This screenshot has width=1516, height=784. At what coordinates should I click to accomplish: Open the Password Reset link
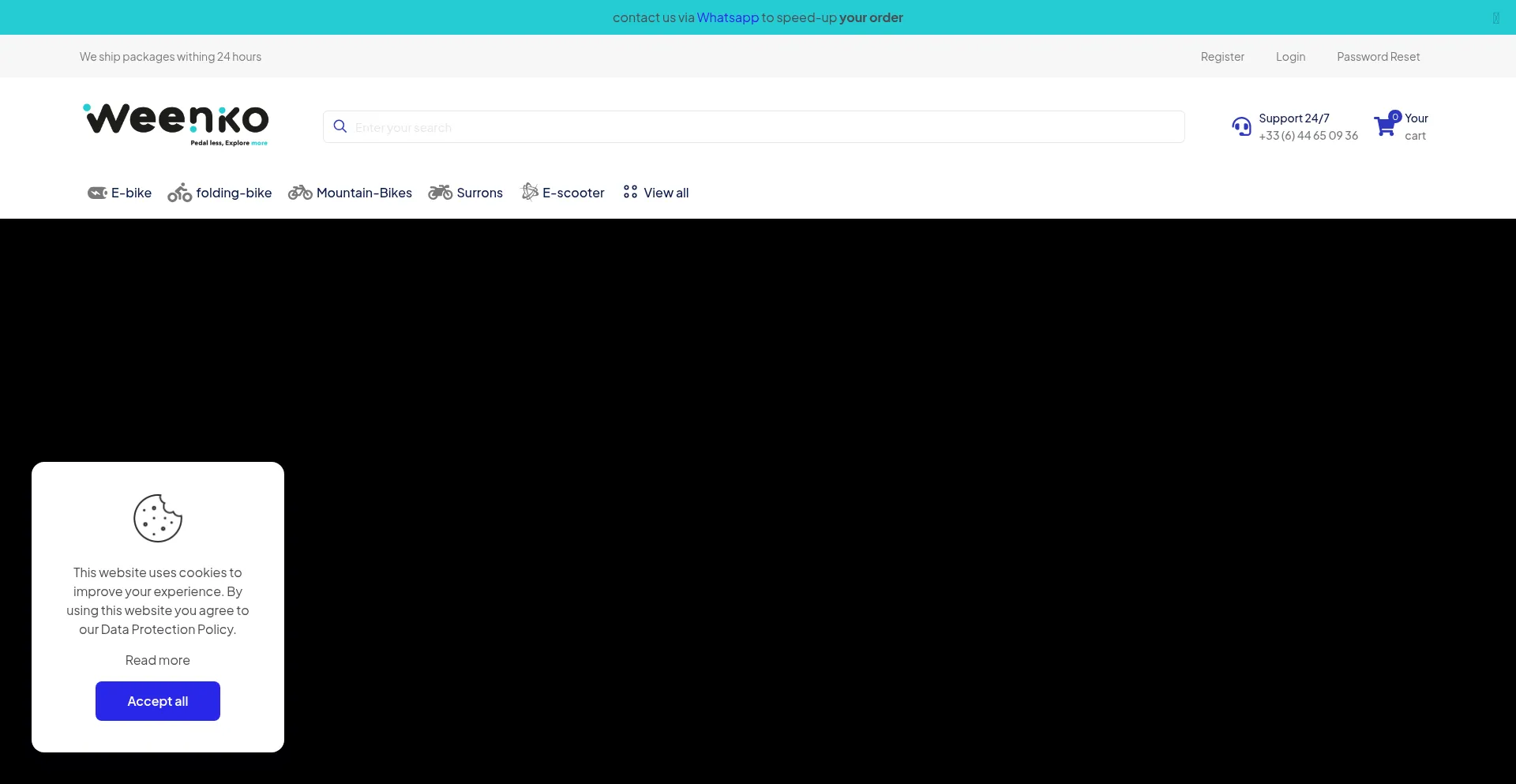coord(1378,56)
